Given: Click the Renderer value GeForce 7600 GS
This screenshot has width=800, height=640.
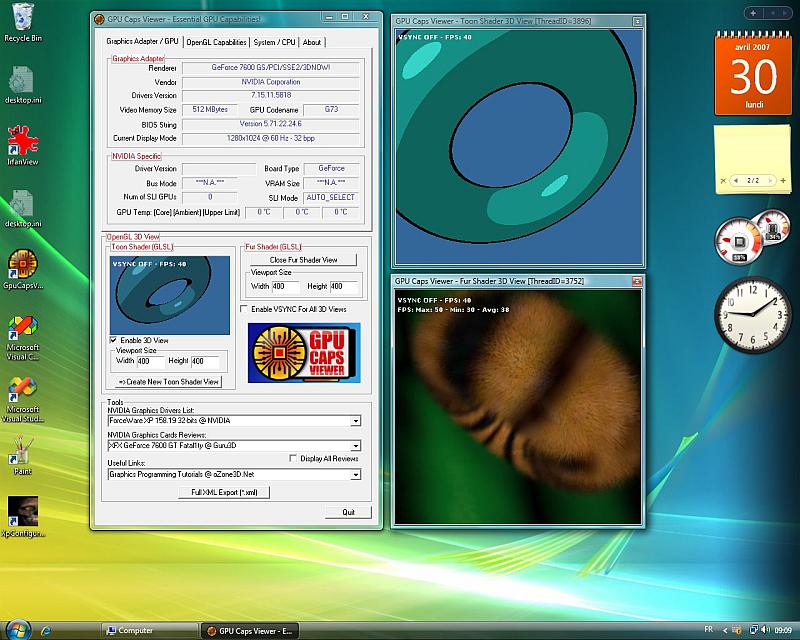Looking at the screenshot, I should [x=270, y=67].
